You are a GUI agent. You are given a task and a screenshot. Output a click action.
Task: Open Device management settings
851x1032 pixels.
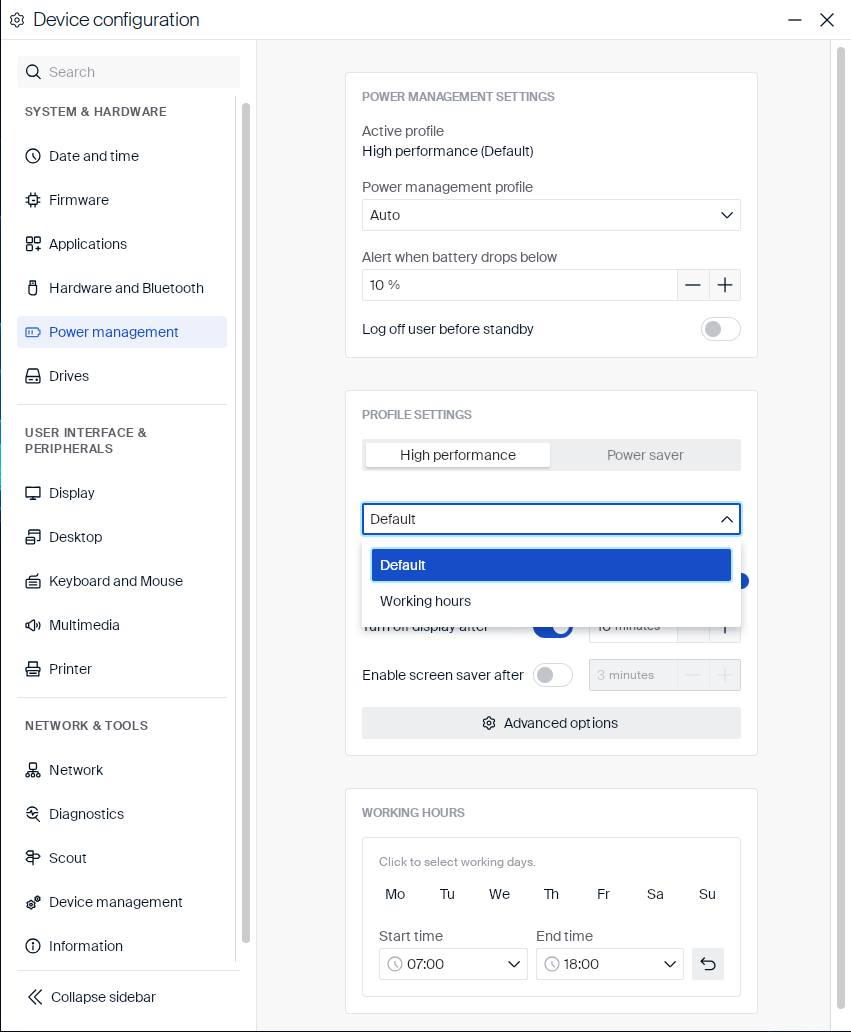pos(122,902)
